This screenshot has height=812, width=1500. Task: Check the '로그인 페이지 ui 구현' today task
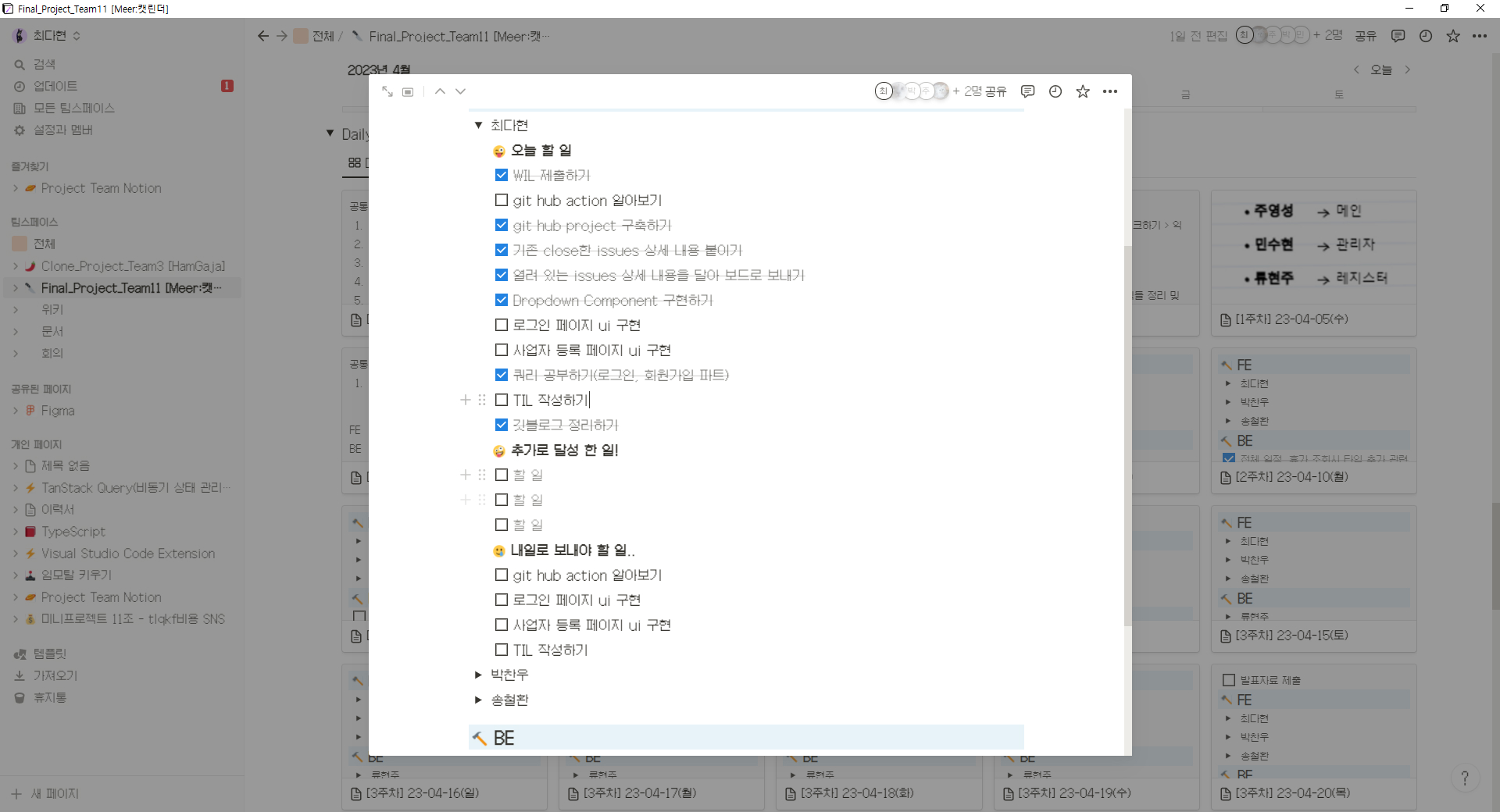coord(502,325)
